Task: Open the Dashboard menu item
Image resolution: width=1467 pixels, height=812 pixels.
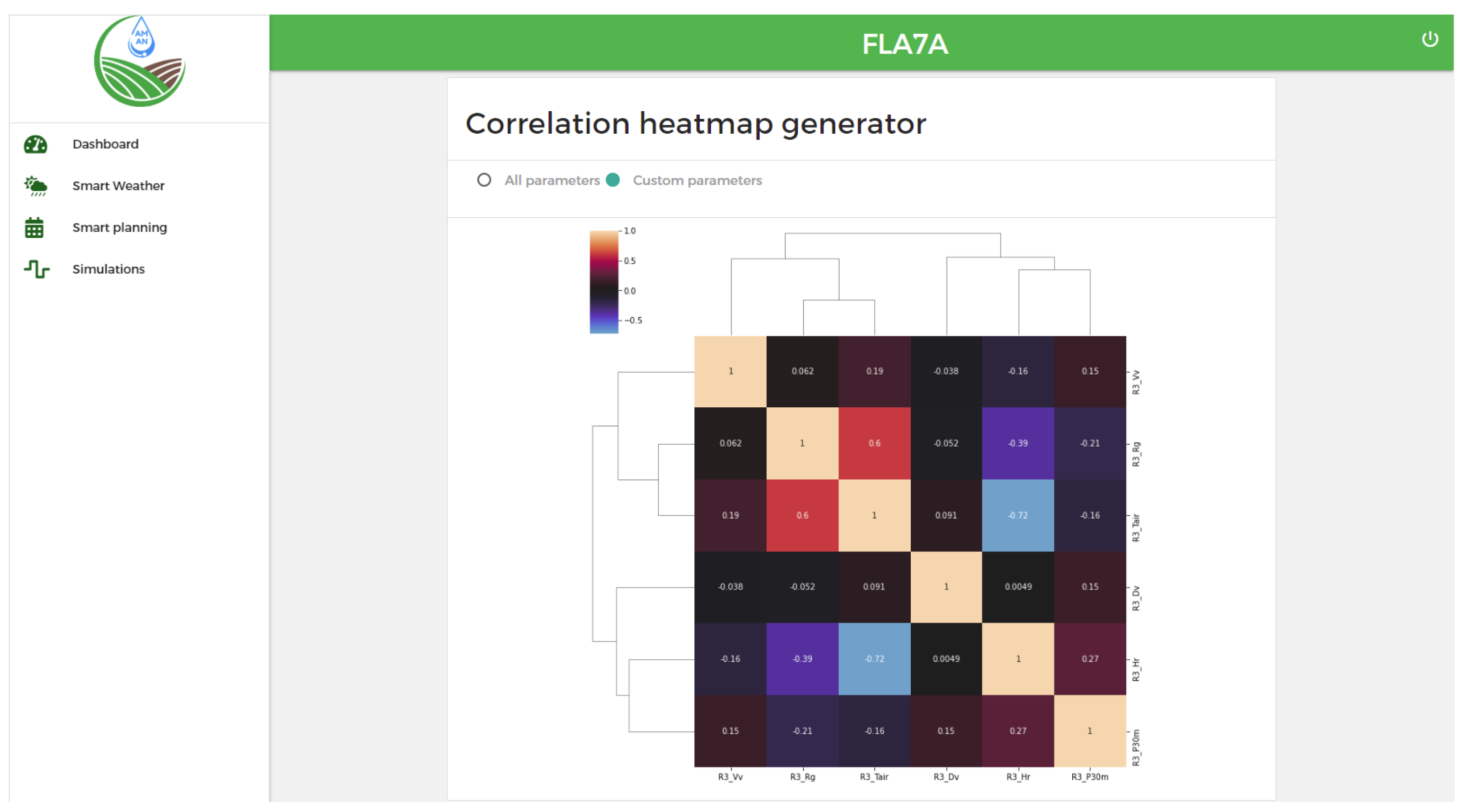Action: point(106,144)
